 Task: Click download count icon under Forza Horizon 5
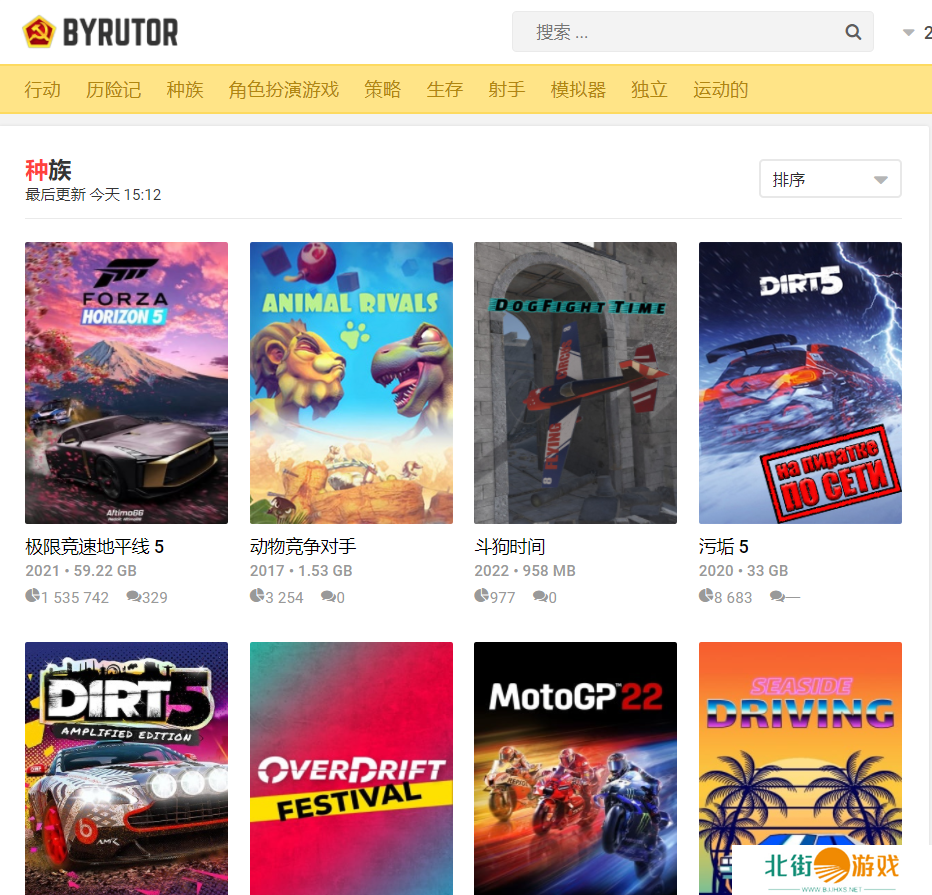click(x=32, y=597)
